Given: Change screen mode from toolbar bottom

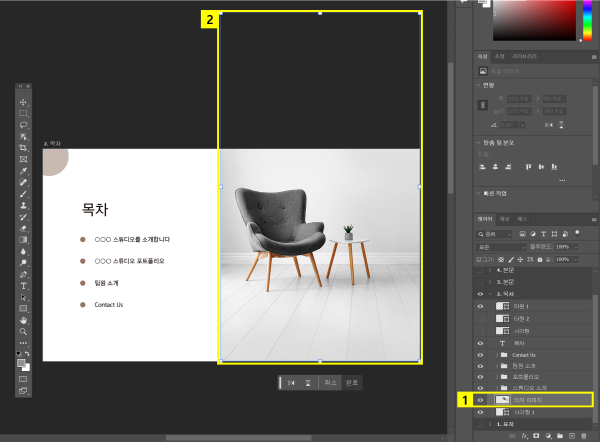Looking at the screenshot, I should (x=23, y=391).
